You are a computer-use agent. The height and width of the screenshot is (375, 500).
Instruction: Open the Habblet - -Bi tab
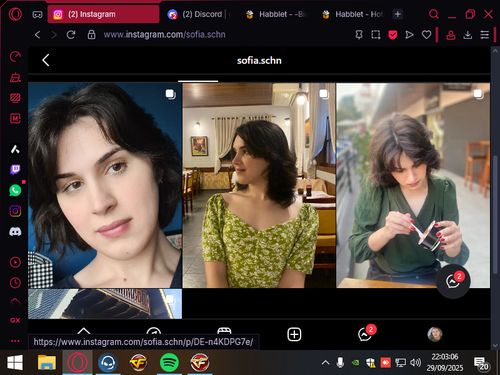(x=276, y=14)
